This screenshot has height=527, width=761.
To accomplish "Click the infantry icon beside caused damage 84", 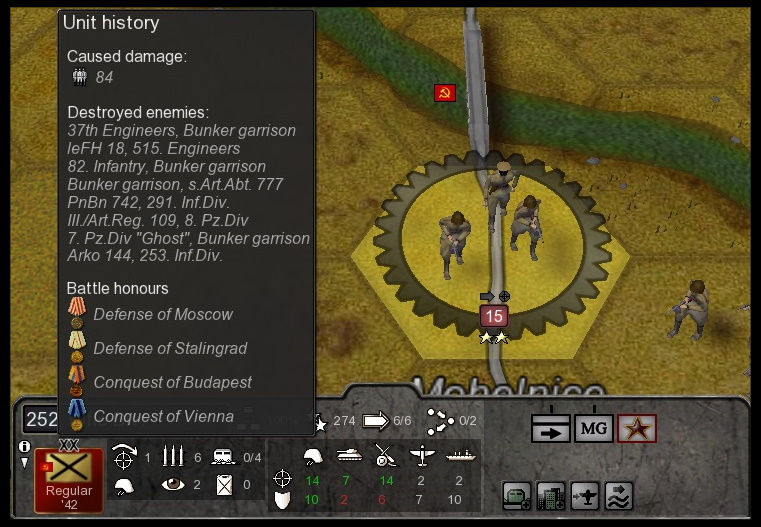I will (79, 77).
